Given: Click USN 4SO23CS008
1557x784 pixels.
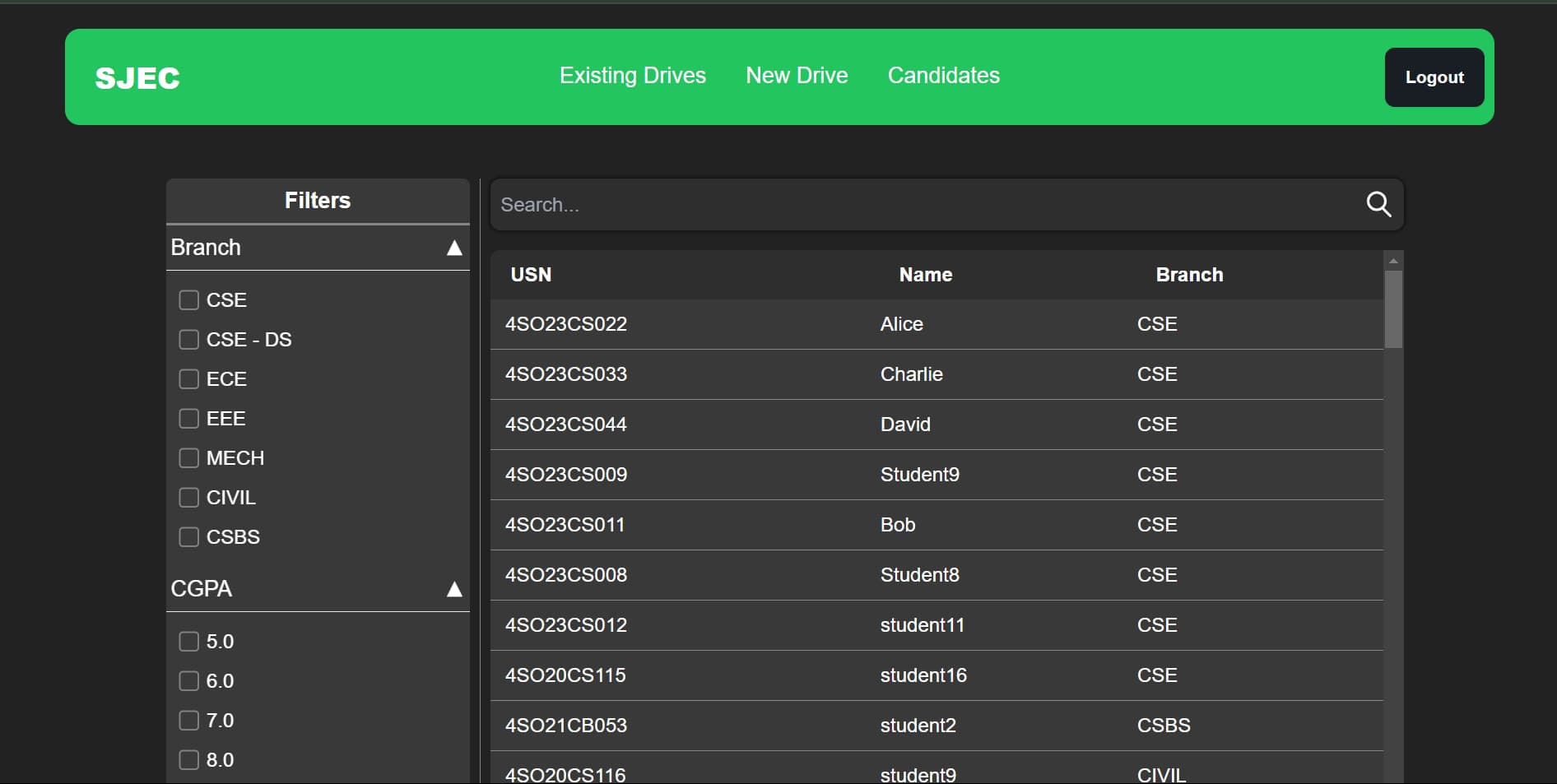Looking at the screenshot, I should pyautogui.click(x=566, y=575).
